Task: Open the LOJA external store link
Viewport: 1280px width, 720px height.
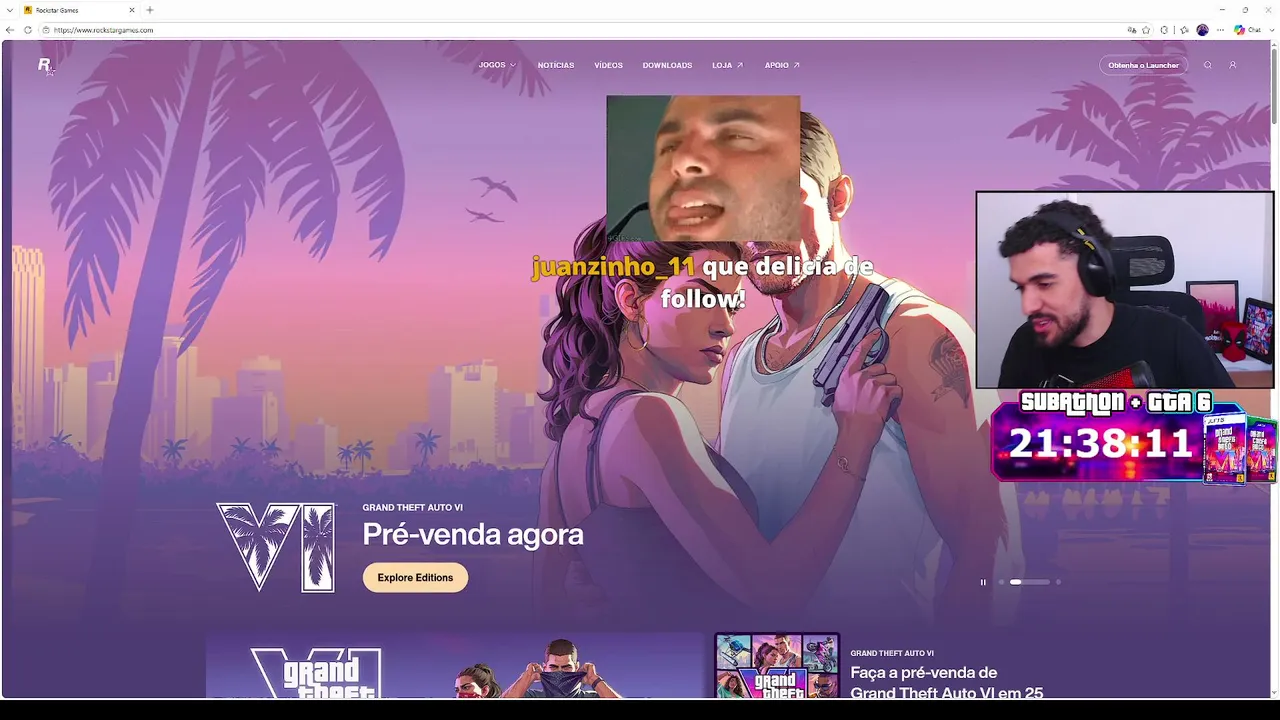Action: pos(727,65)
